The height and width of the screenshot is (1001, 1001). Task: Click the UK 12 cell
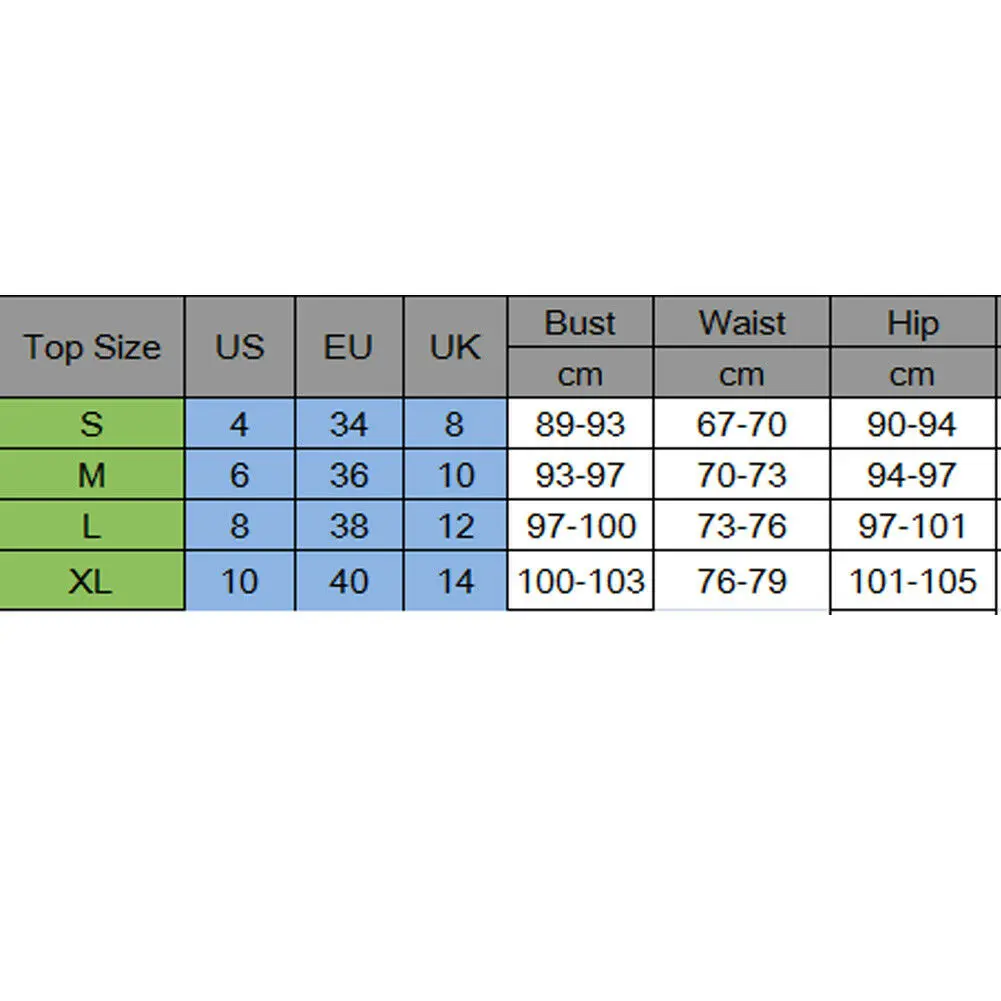(x=456, y=525)
